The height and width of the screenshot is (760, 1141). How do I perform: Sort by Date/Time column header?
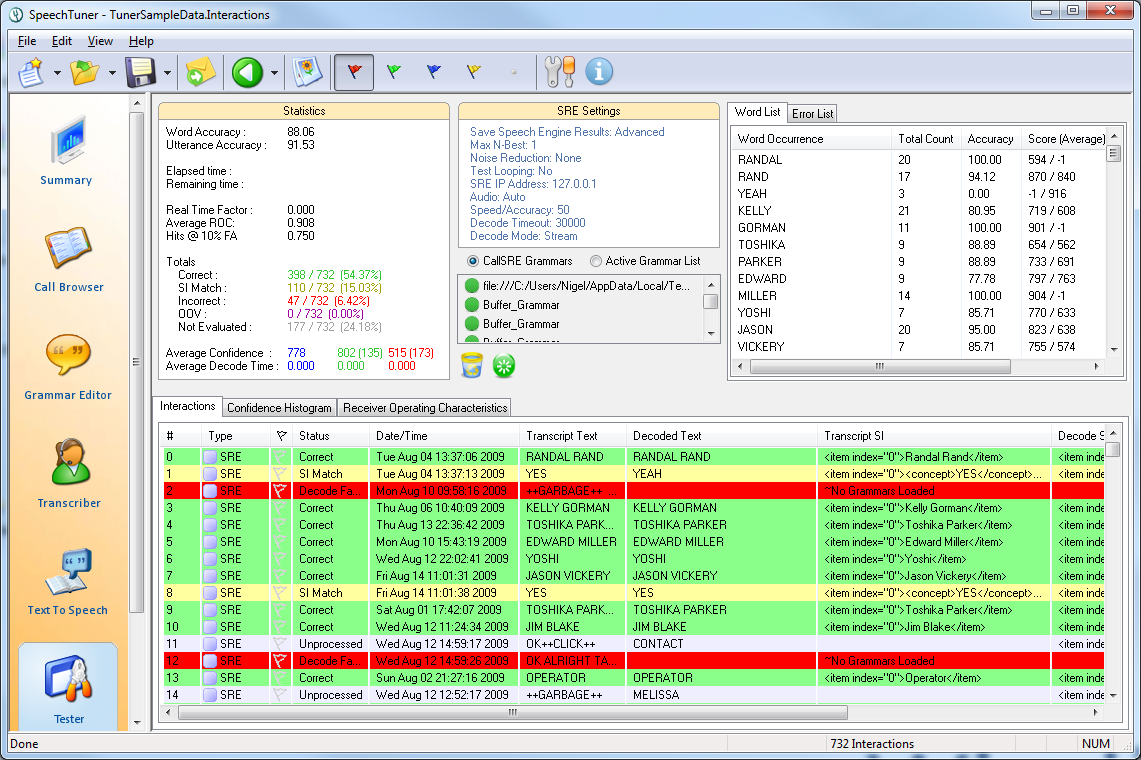point(444,436)
